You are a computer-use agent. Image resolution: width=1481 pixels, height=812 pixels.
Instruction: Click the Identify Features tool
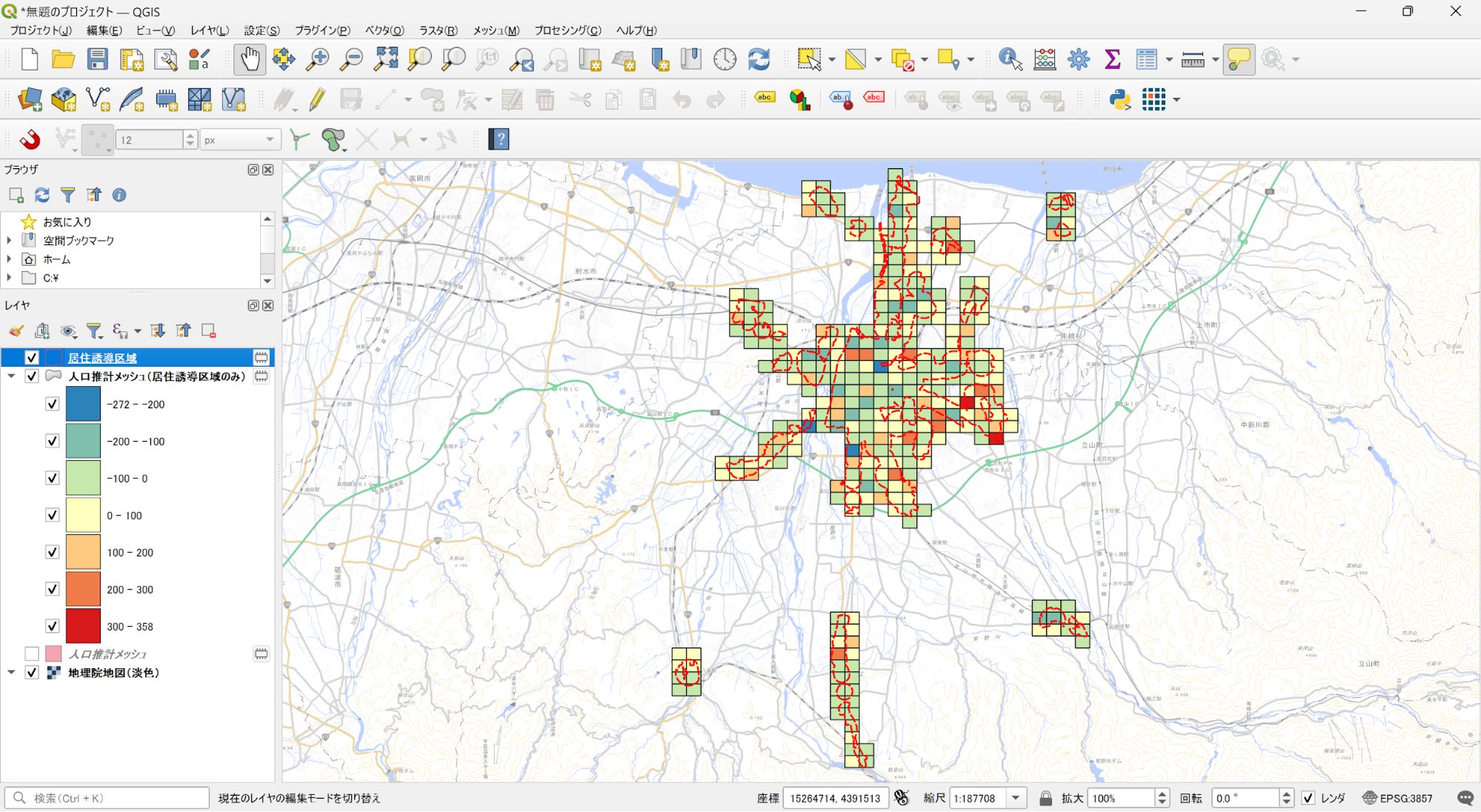pos(1010,59)
